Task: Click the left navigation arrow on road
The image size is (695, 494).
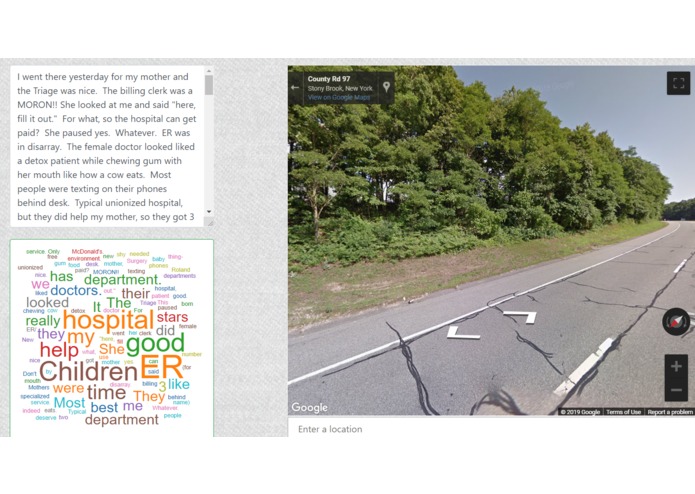Action: point(463,333)
